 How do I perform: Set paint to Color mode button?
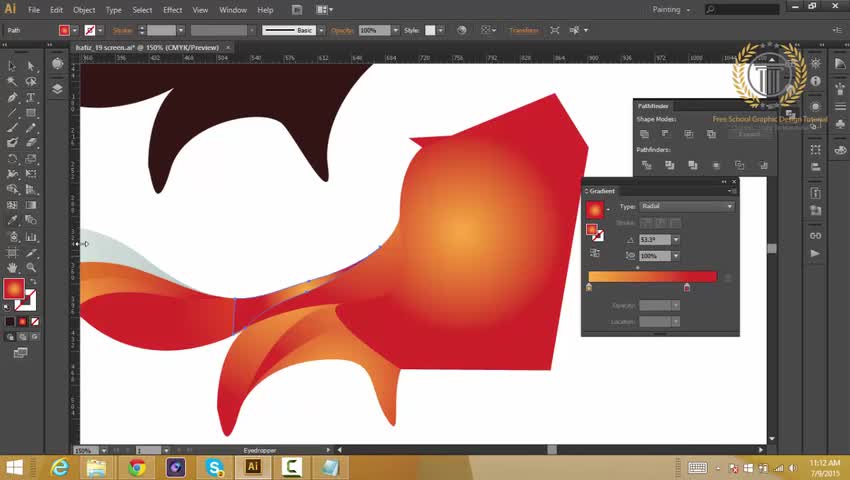point(10,322)
